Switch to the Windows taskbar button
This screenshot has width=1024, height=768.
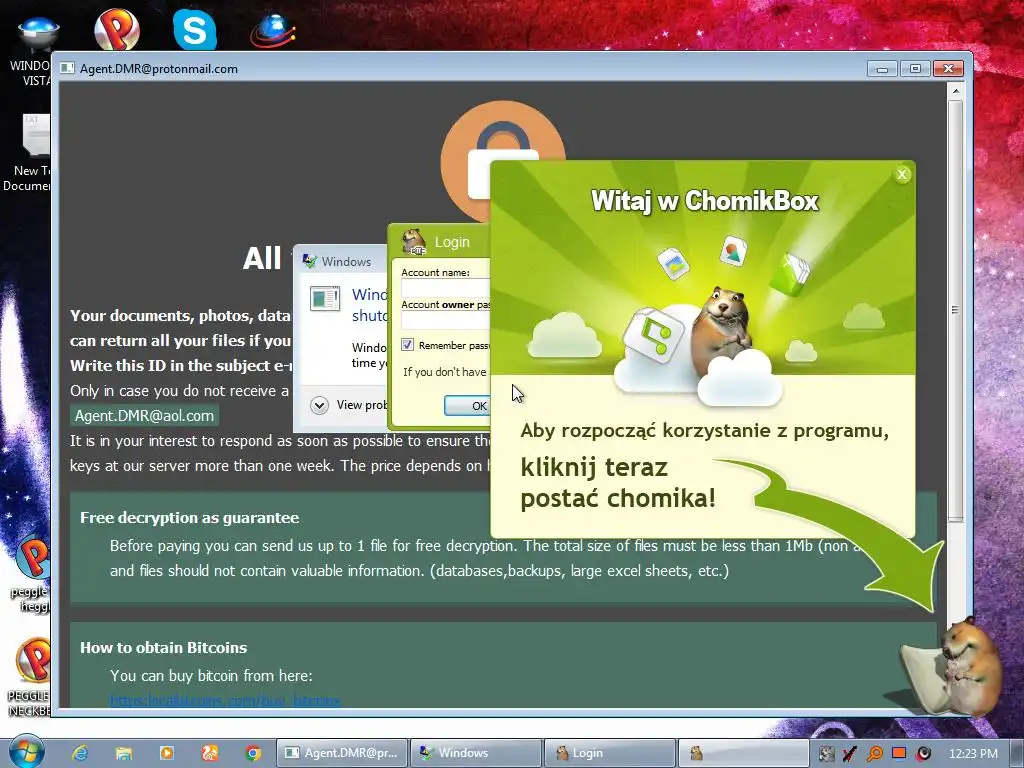476,753
